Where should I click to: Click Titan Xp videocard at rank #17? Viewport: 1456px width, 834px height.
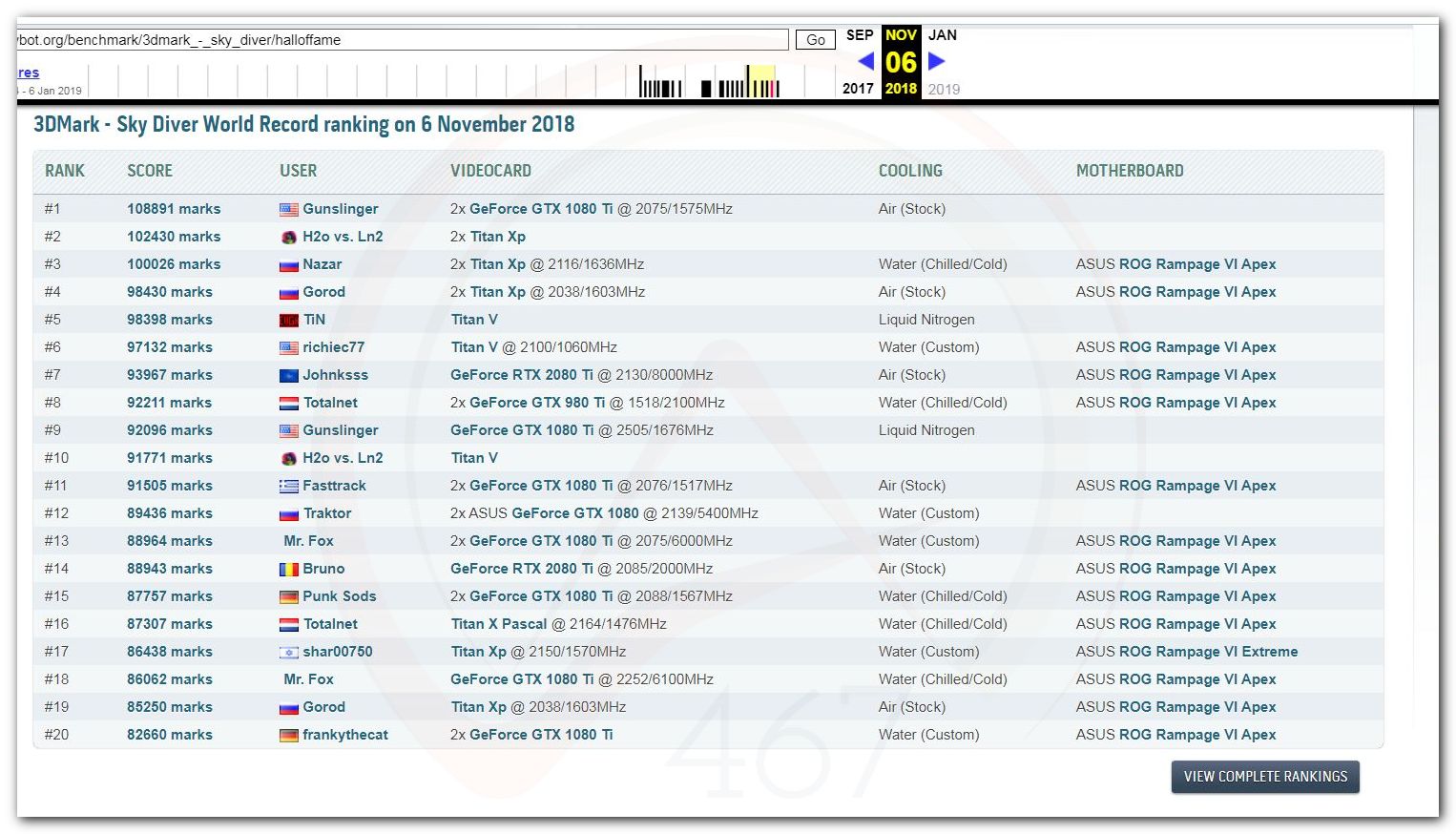479,652
